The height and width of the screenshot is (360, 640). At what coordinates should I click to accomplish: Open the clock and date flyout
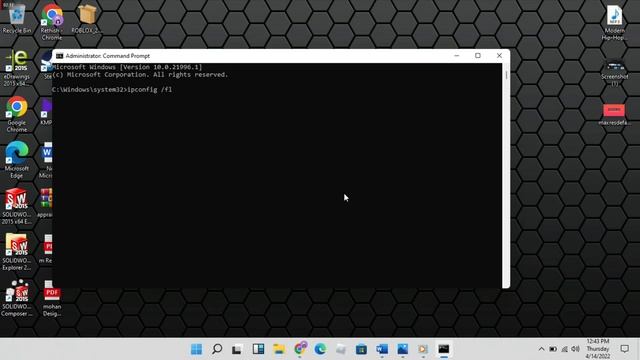(x=598, y=349)
